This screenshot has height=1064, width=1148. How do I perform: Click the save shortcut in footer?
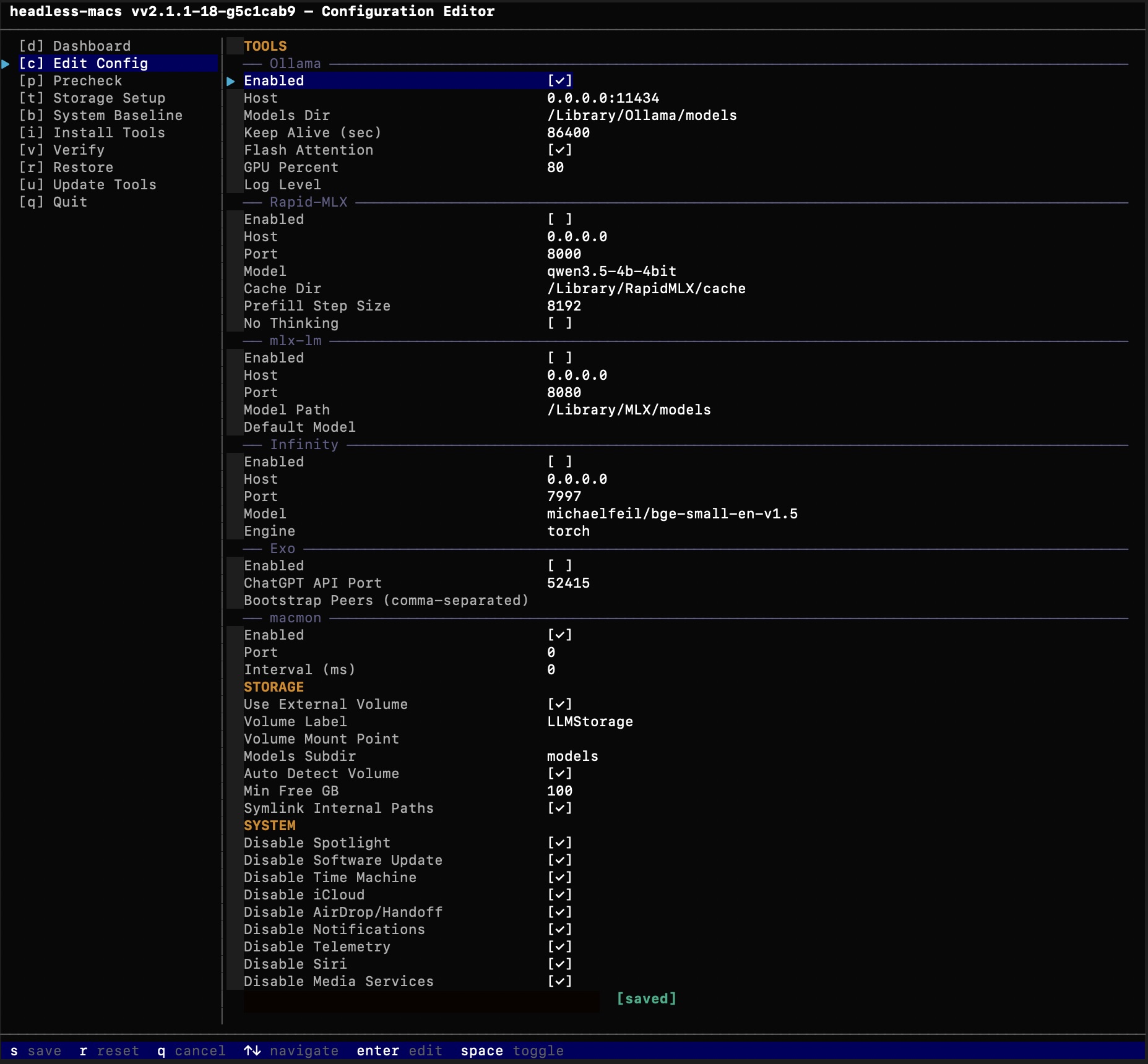(x=36, y=1050)
